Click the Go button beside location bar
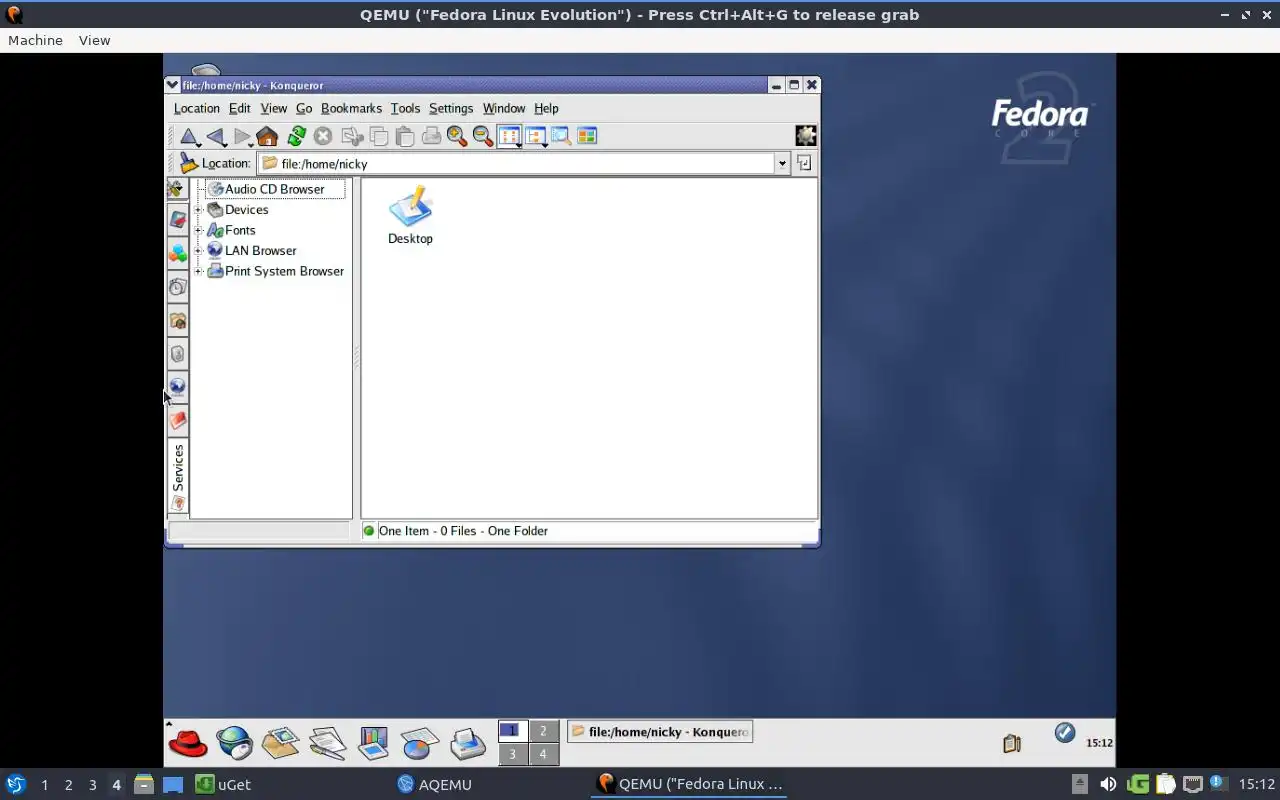 click(x=804, y=163)
